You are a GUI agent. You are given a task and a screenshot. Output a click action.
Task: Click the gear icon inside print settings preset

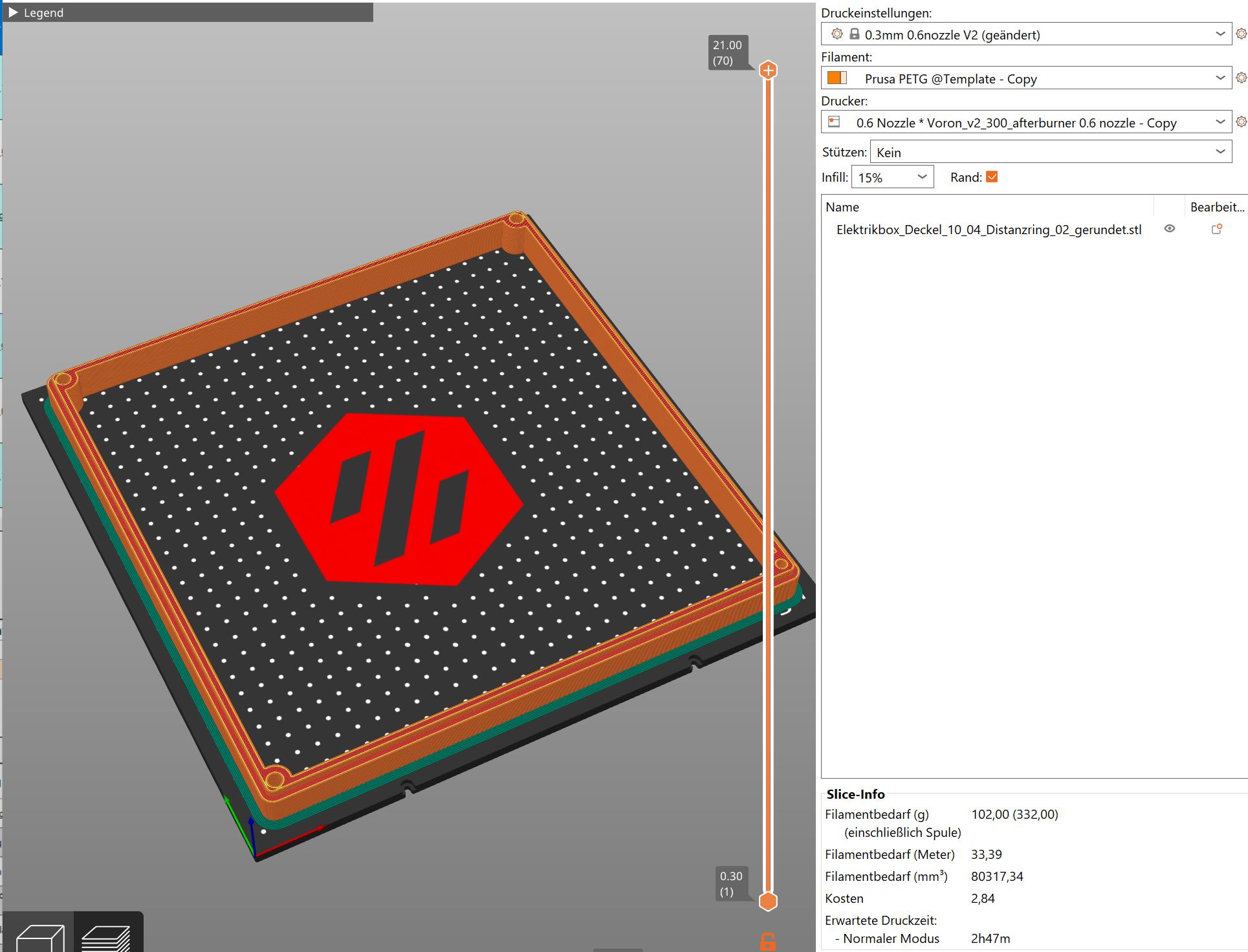click(837, 34)
